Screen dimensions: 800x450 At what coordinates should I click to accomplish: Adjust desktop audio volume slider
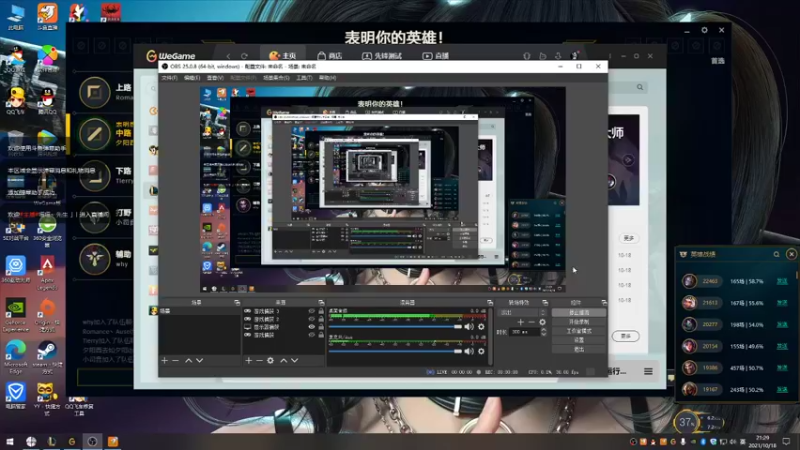click(395, 327)
